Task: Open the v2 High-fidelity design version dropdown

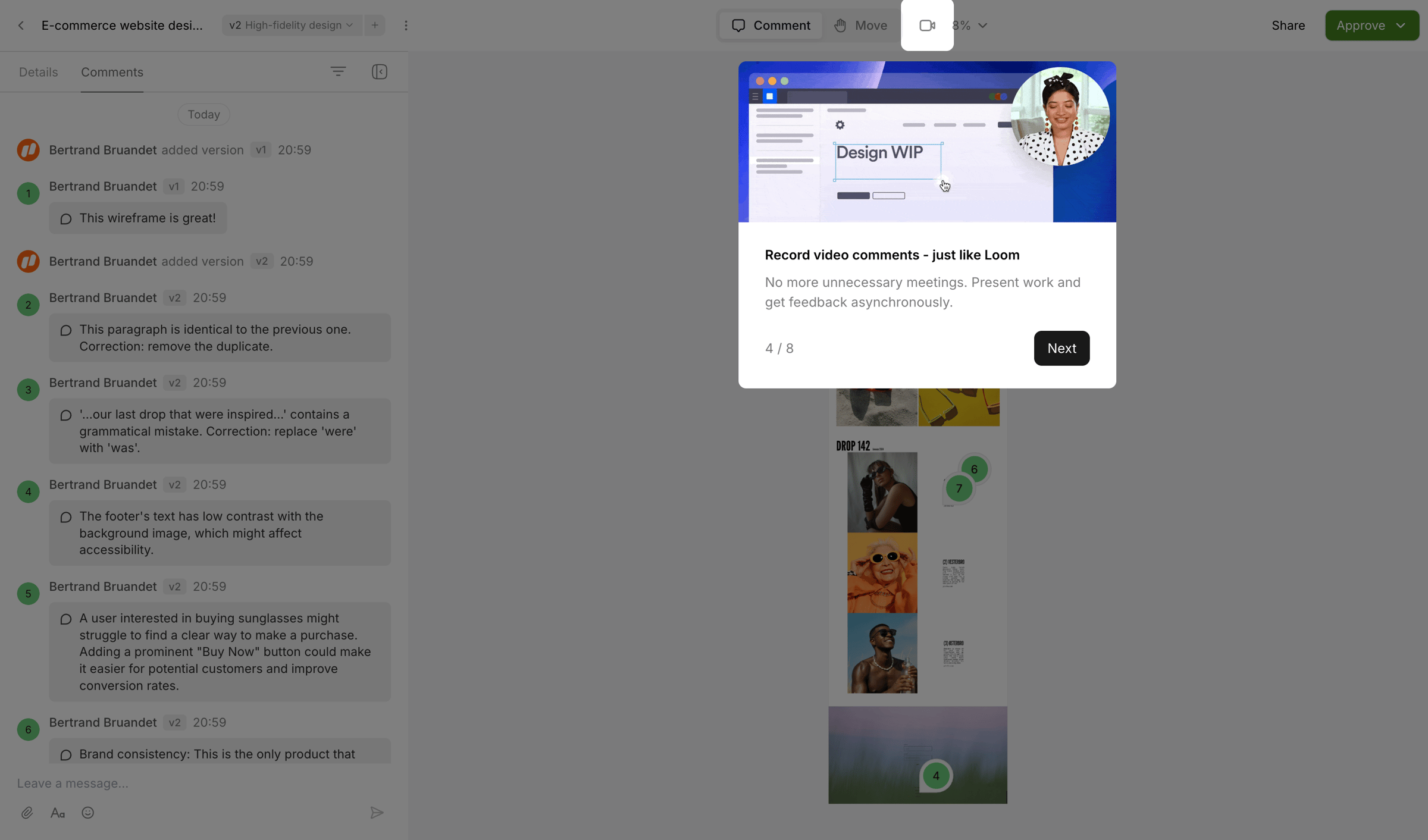Action: pos(292,26)
